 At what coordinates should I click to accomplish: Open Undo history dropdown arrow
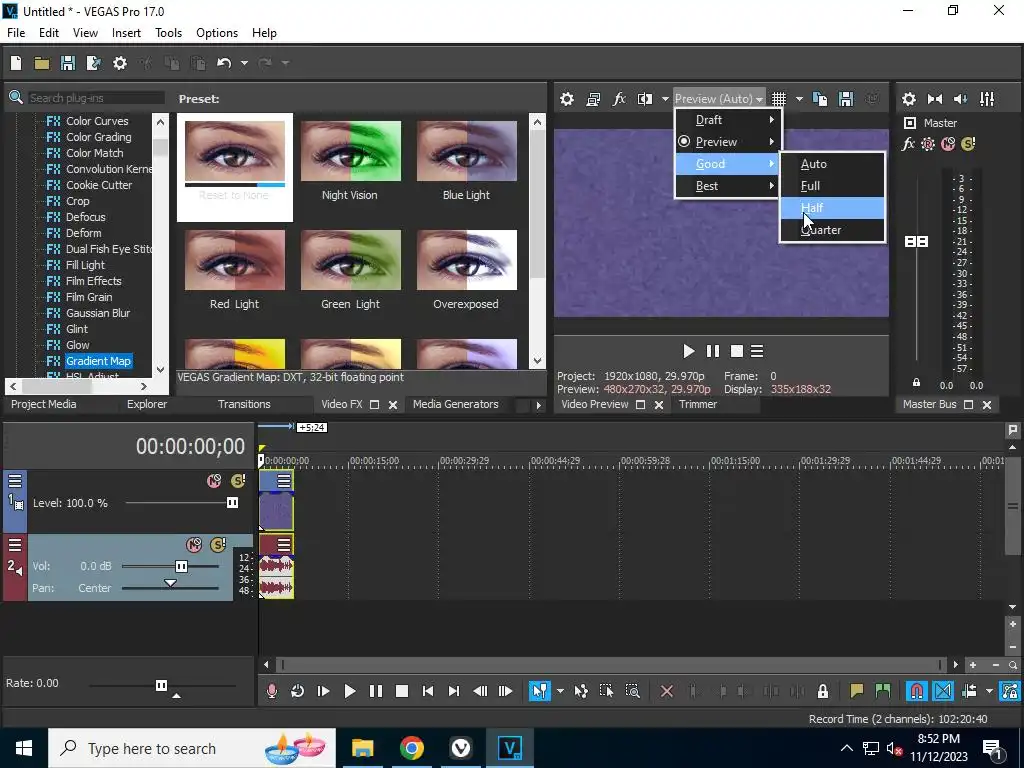pos(244,63)
